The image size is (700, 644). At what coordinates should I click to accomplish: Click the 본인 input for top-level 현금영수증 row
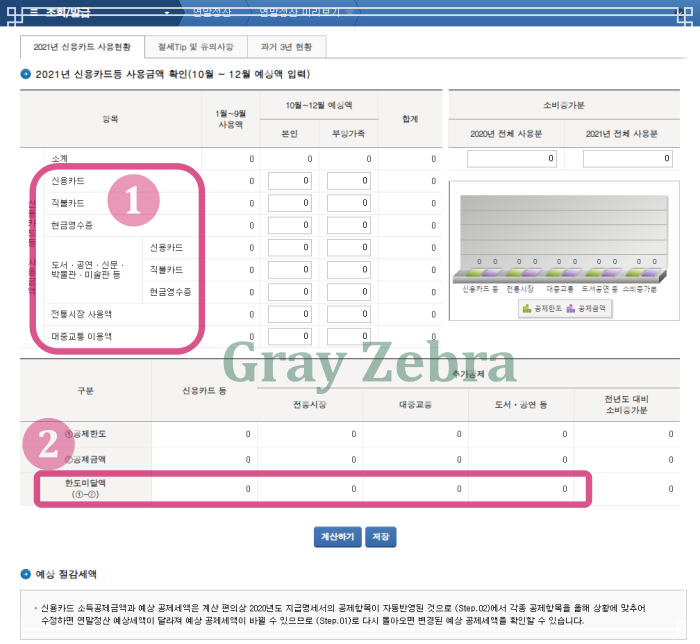point(290,225)
